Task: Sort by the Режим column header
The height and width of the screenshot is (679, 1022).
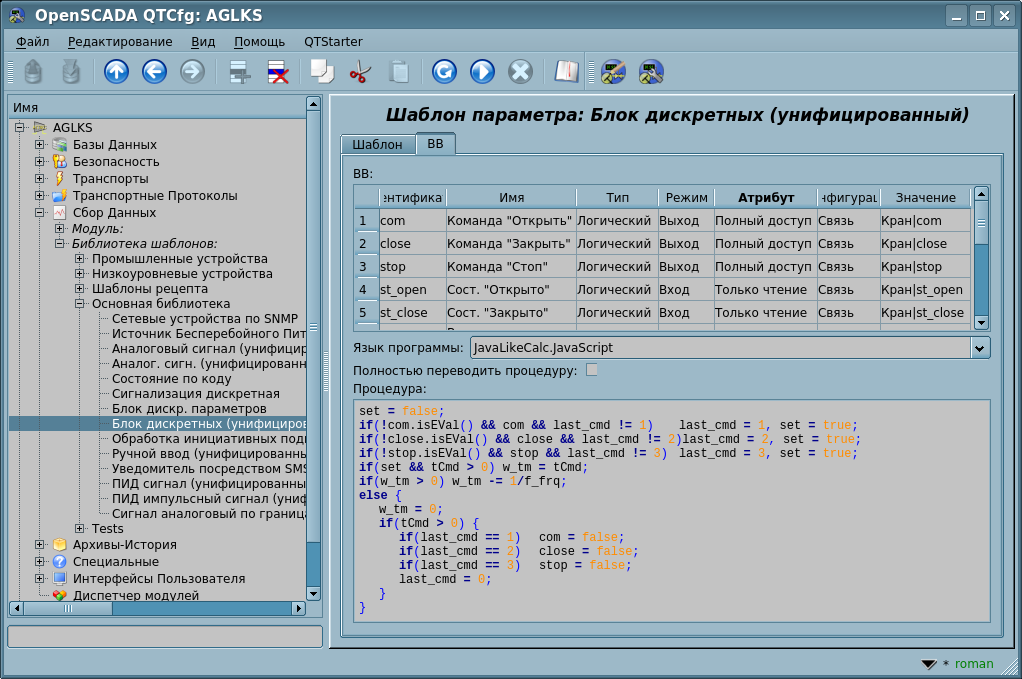Action: click(686, 198)
